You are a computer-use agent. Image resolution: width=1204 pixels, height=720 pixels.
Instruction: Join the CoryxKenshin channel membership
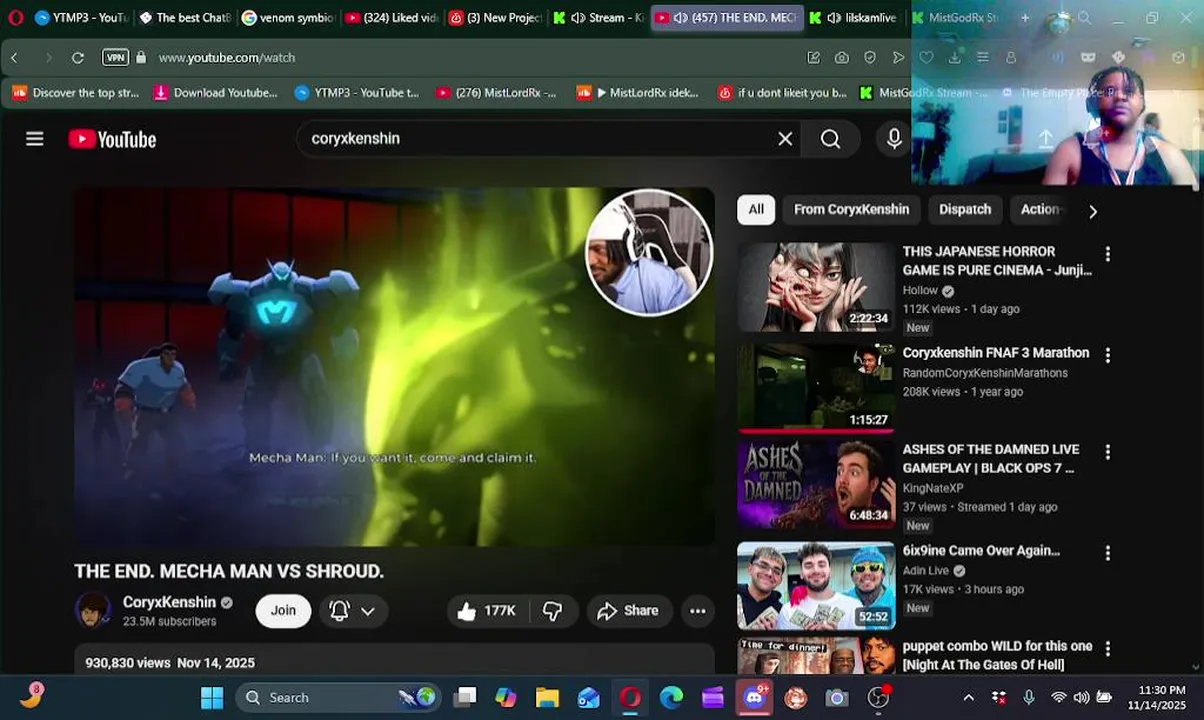tap(283, 611)
